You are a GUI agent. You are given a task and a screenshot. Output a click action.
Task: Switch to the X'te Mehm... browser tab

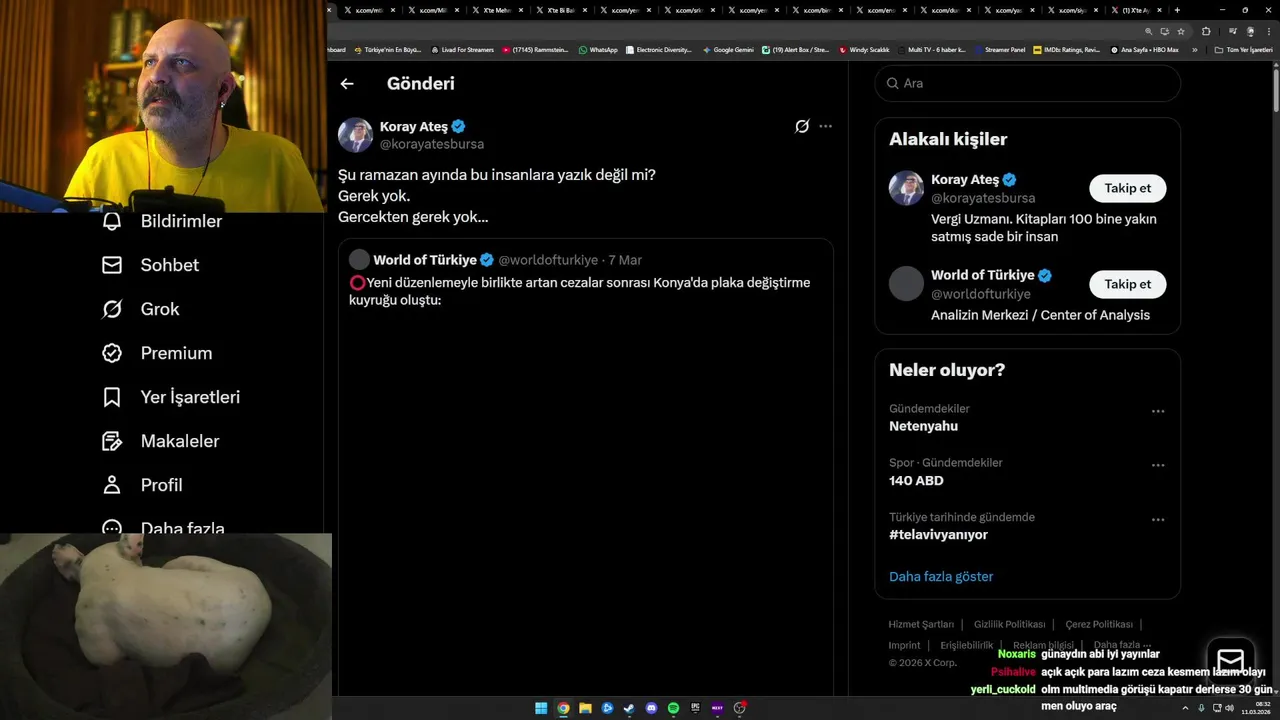497,10
